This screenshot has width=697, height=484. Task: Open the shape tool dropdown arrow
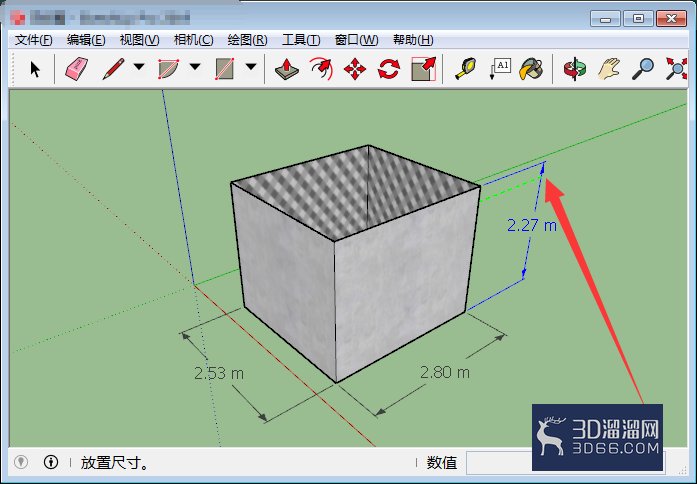click(x=251, y=67)
